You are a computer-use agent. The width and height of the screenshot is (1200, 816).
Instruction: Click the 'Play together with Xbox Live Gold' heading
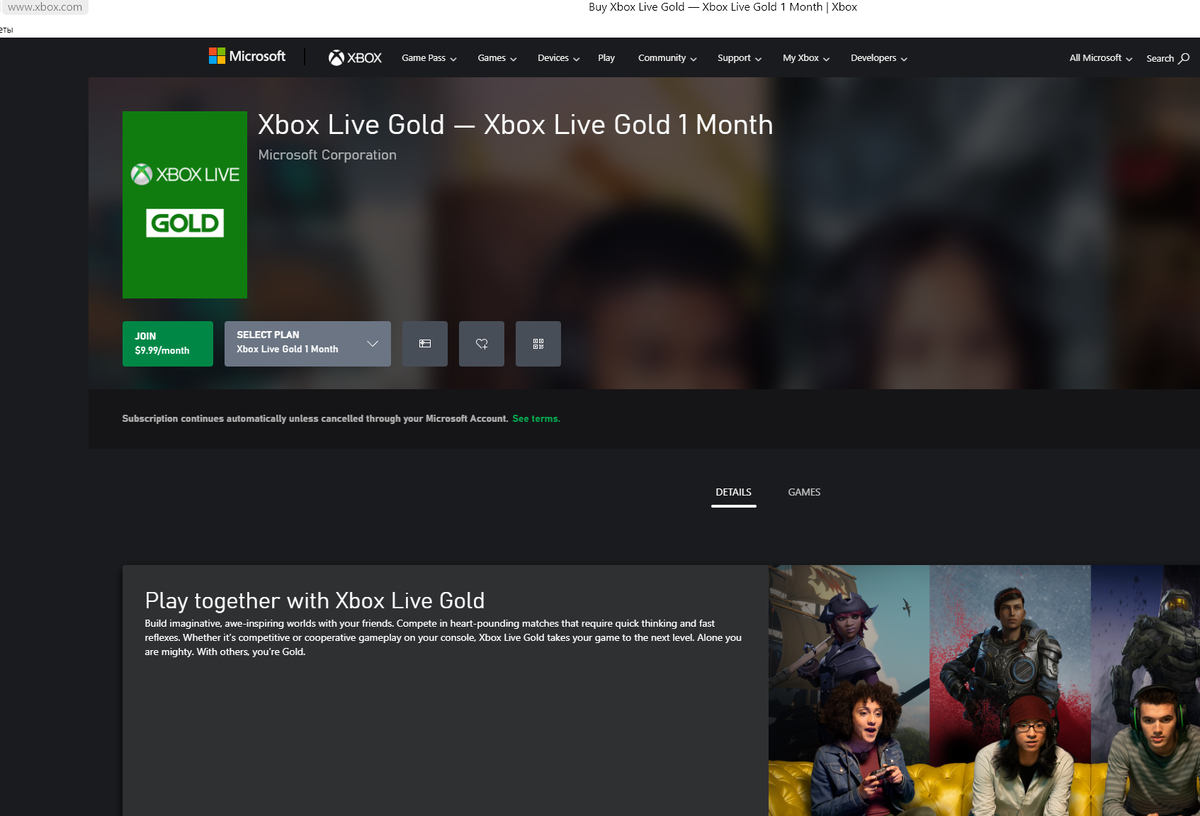(x=315, y=600)
